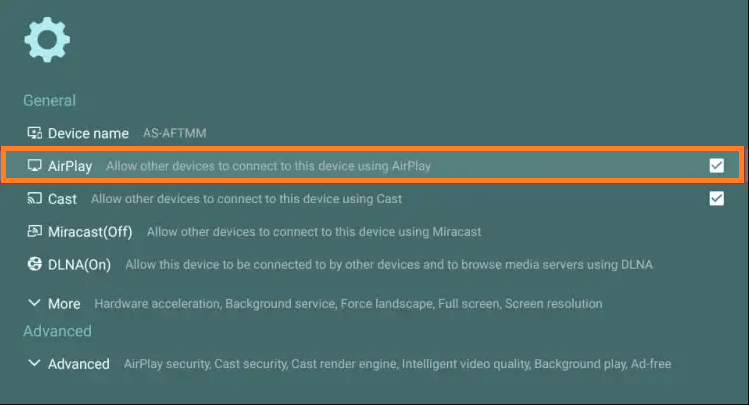Click the General section heading
This screenshot has height=405, width=749.
[x=49, y=100]
